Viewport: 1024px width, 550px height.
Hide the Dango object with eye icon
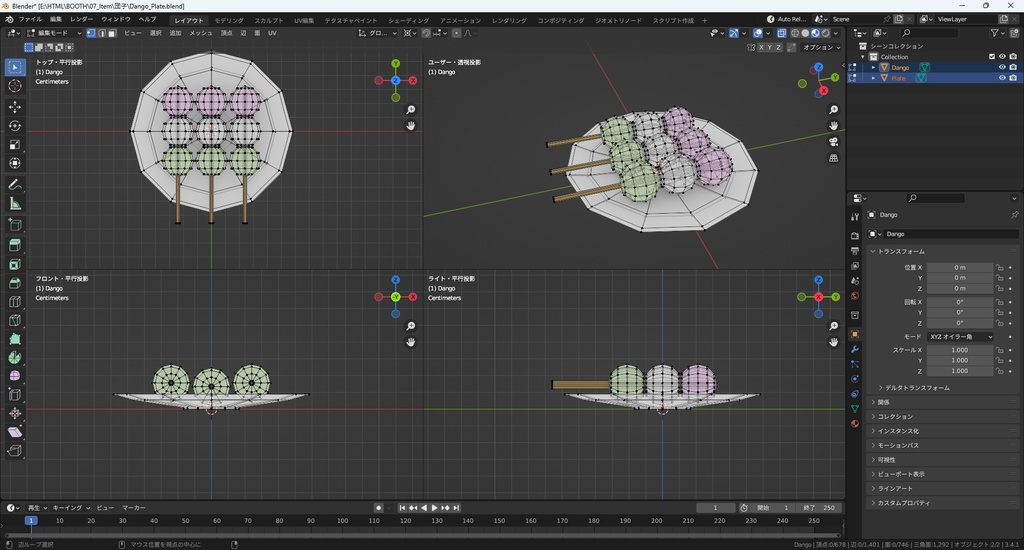click(1002, 67)
